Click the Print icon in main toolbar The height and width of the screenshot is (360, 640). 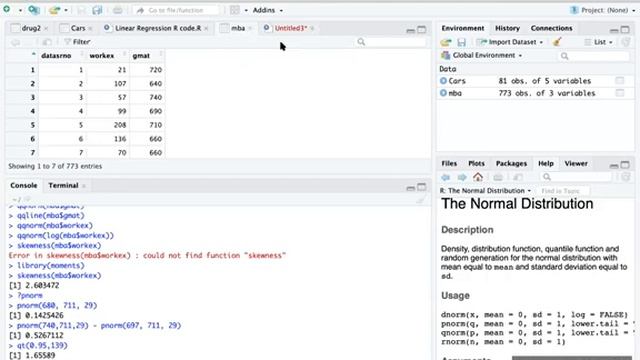pos(118,10)
